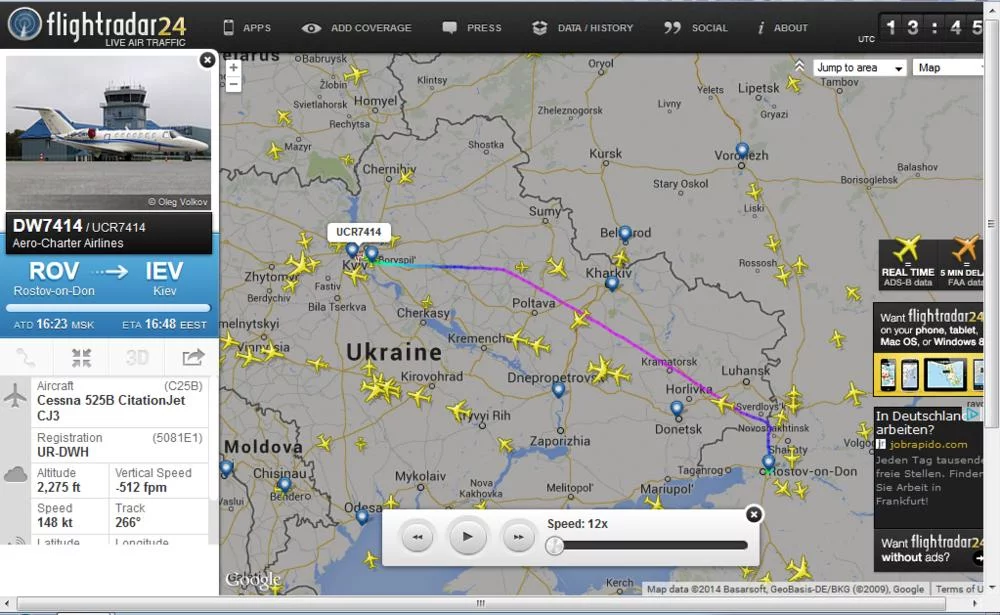1000x615 pixels.
Task: Click the play button in playback
Action: click(x=467, y=537)
